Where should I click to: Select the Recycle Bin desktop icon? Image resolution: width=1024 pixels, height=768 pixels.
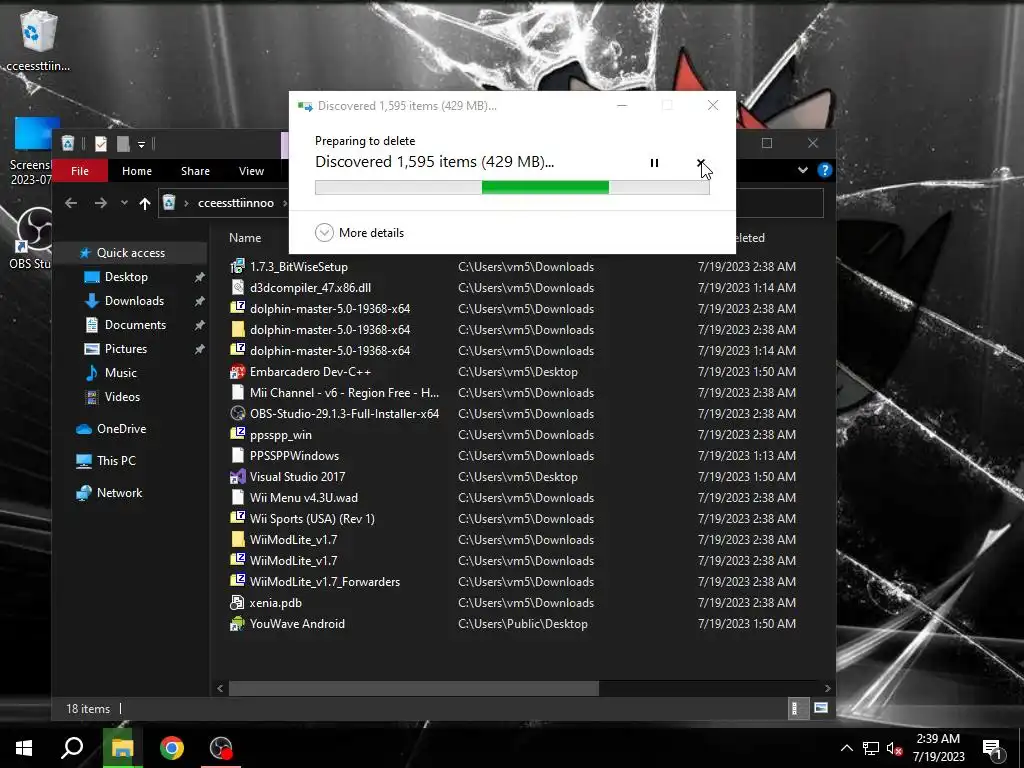(38, 40)
